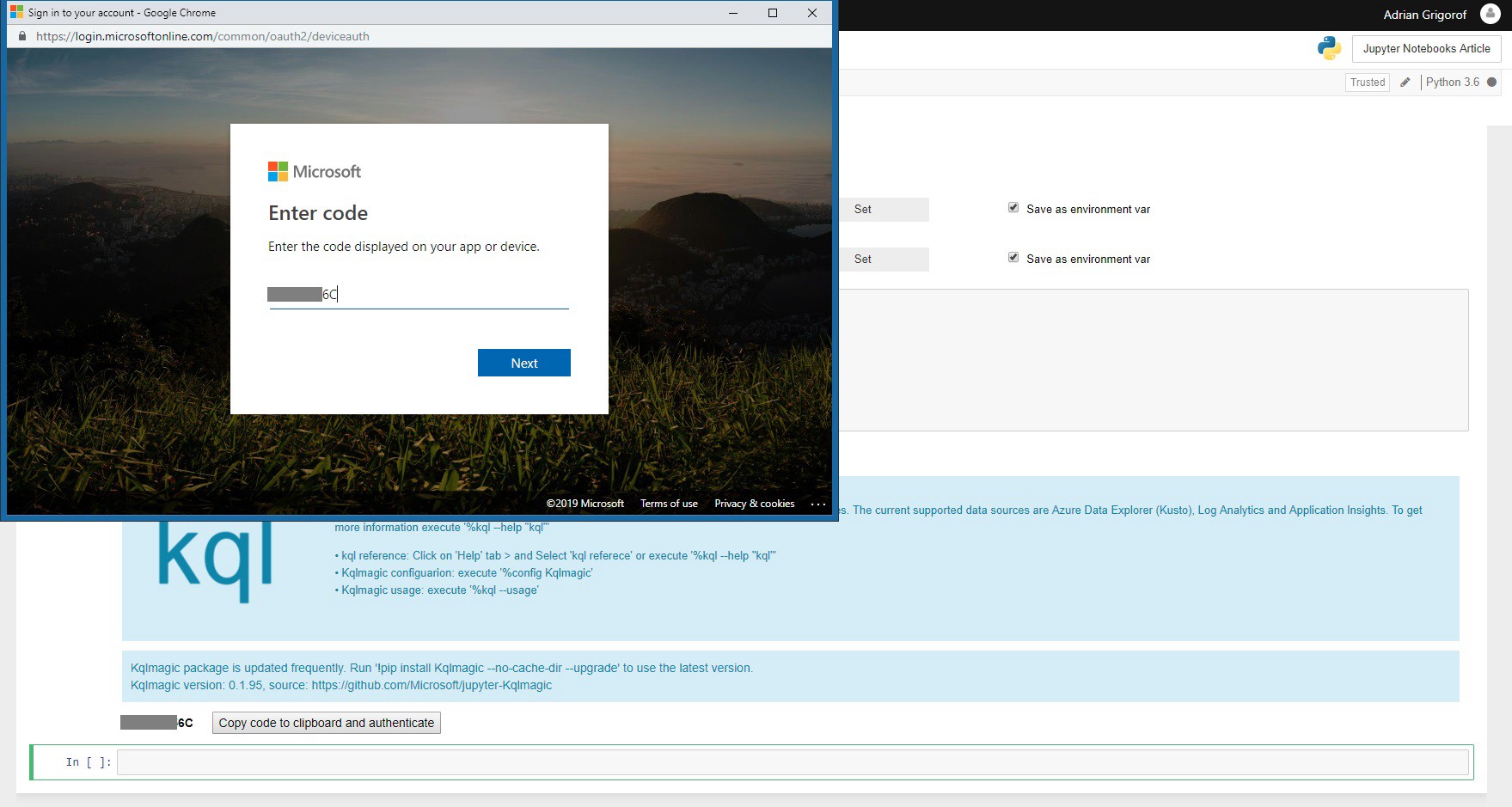Maximize the sign-in Chrome window
Image resolution: width=1512 pixels, height=807 pixels.
pyautogui.click(x=773, y=13)
